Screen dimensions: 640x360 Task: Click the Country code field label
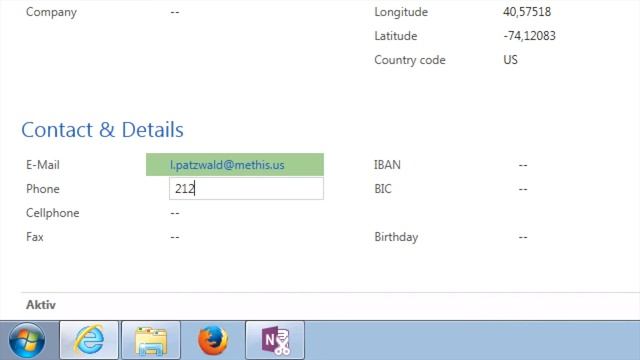pos(410,60)
